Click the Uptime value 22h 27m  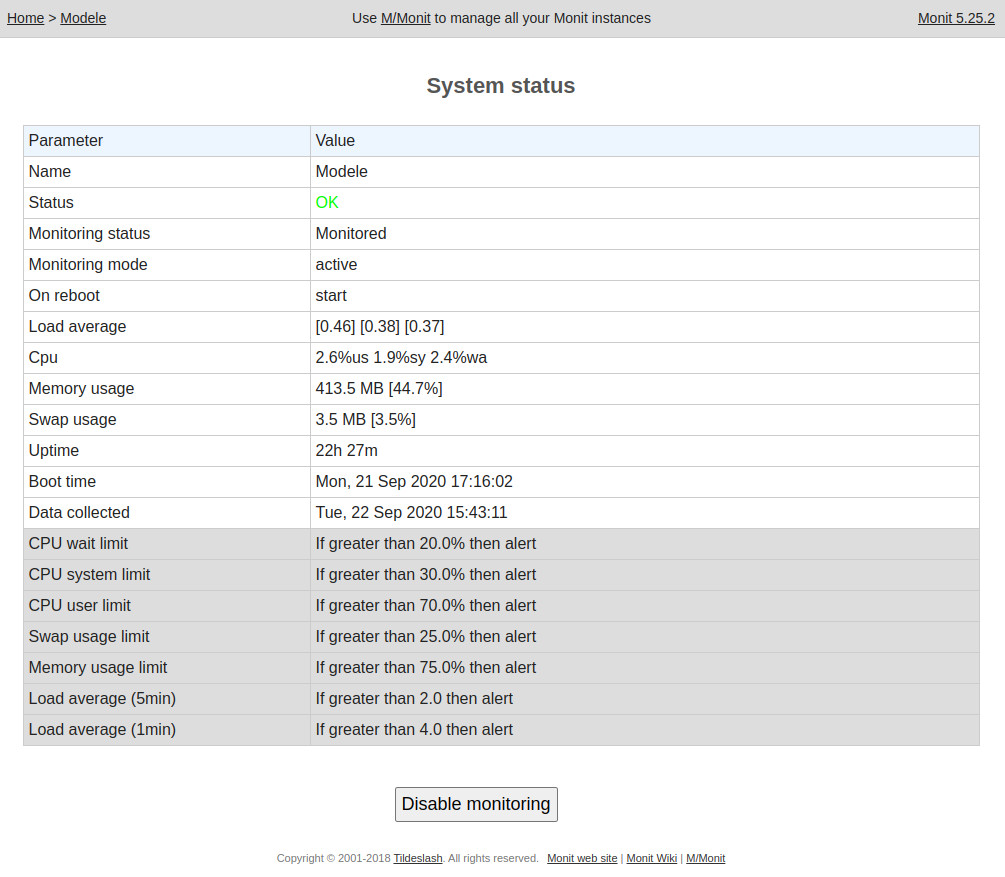tap(346, 451)
